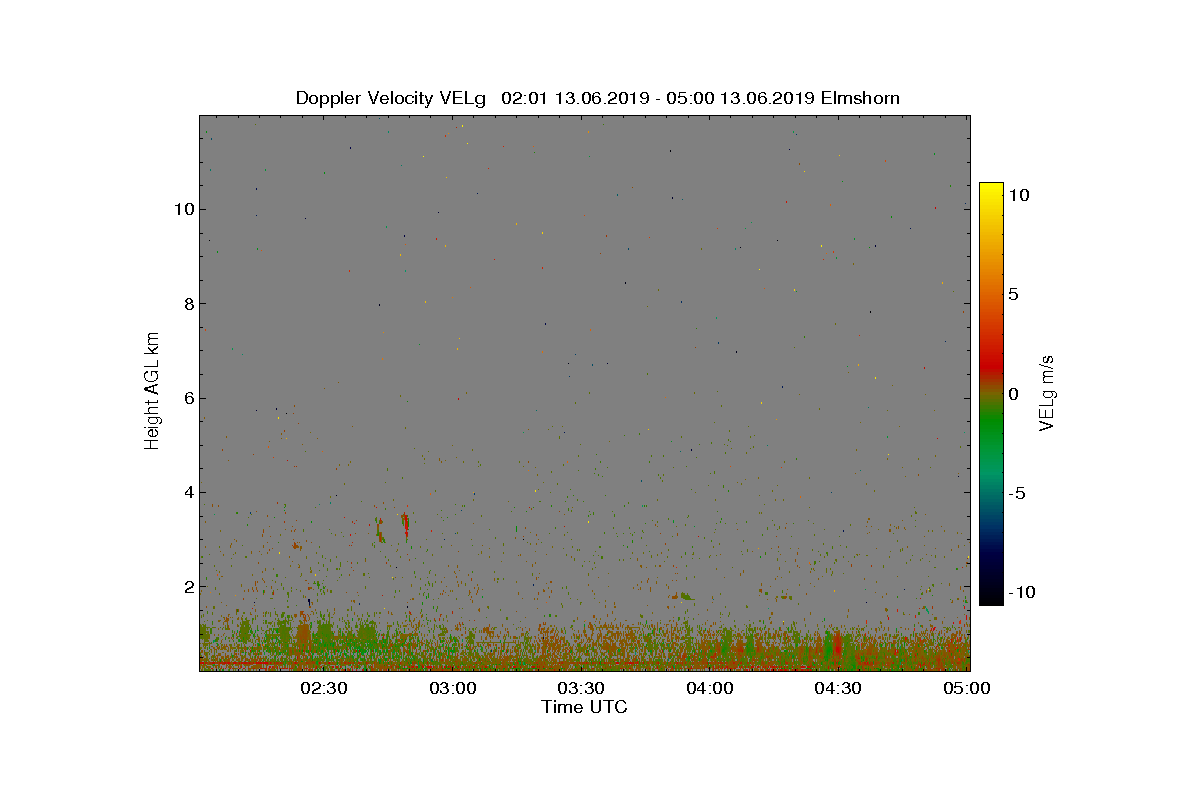Screen dimensions: 1200x800
Task: Click the color bar value '5' at orange
Action: tap(1013, 295)
